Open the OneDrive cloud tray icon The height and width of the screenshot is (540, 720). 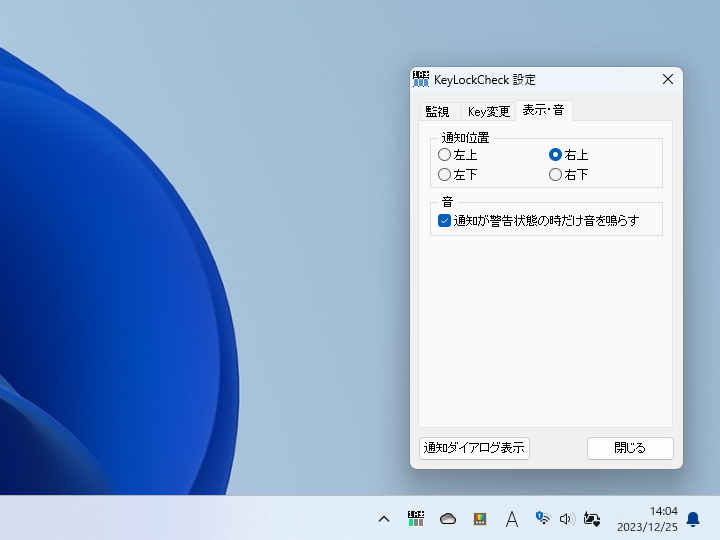point(448,519)
